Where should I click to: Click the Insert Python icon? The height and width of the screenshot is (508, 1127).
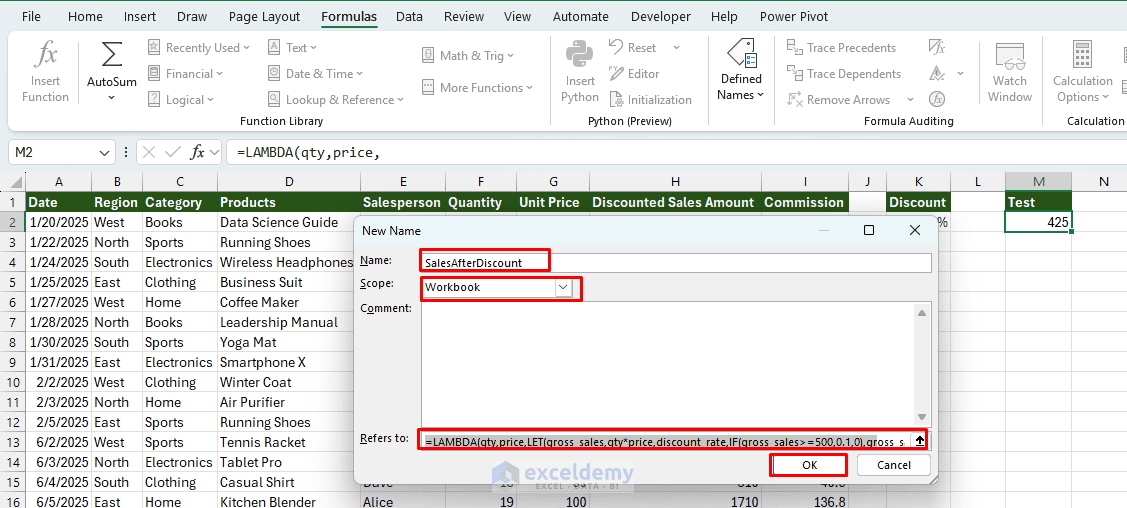click(x=579, y=55)
